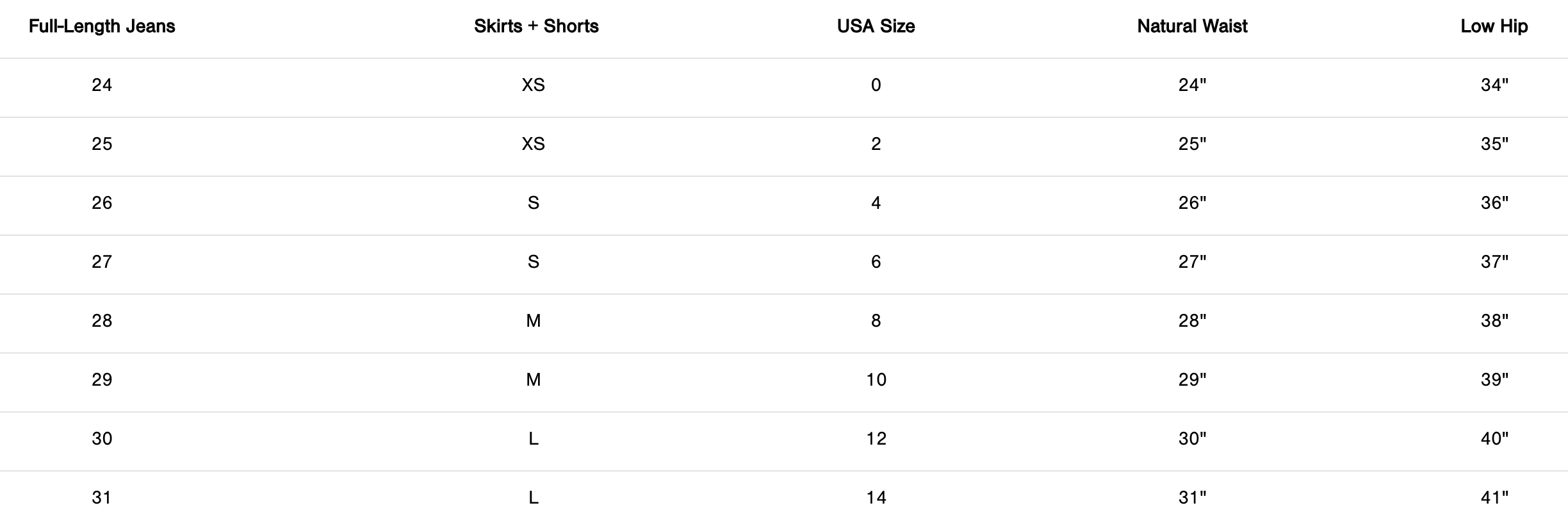Viewport: 1568px width, 526px height.
Task: Click the XS cell in the size 25 row
Action: [x=533, y=144]
